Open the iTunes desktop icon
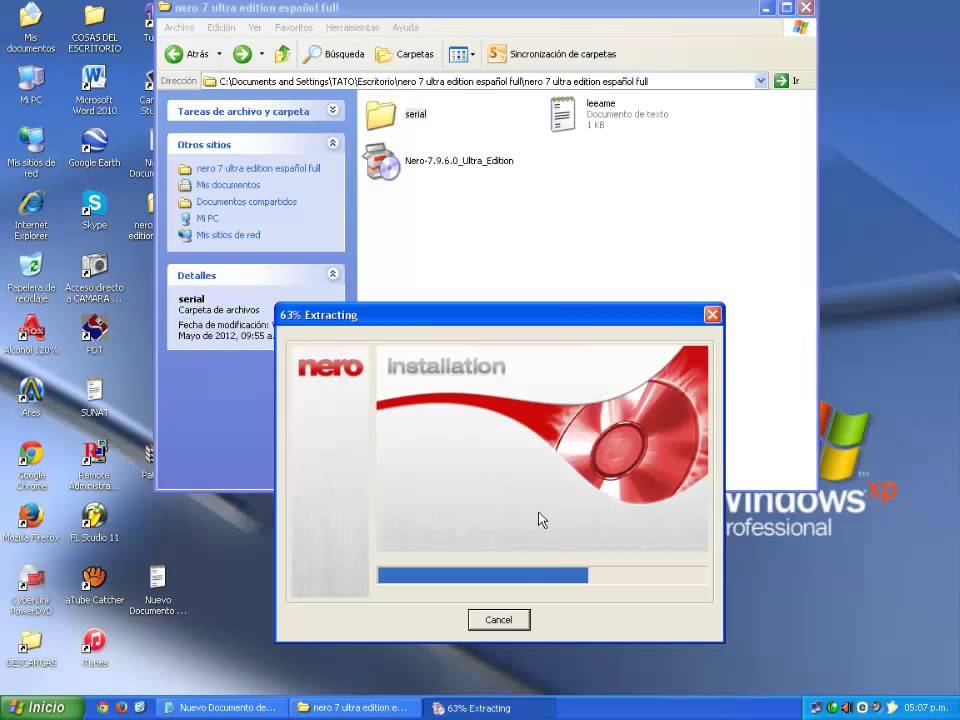The width and height of the screenshot is (960, 720). [94, 642]
